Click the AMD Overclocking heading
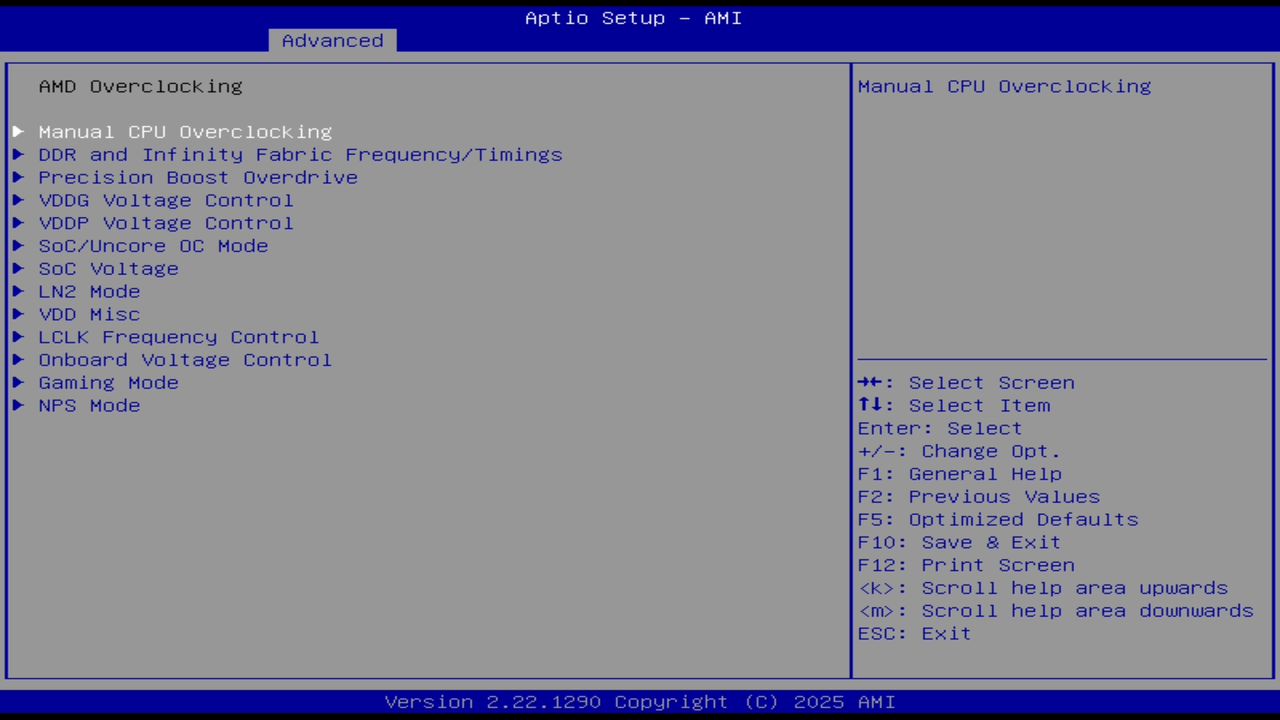 [140, 86]
